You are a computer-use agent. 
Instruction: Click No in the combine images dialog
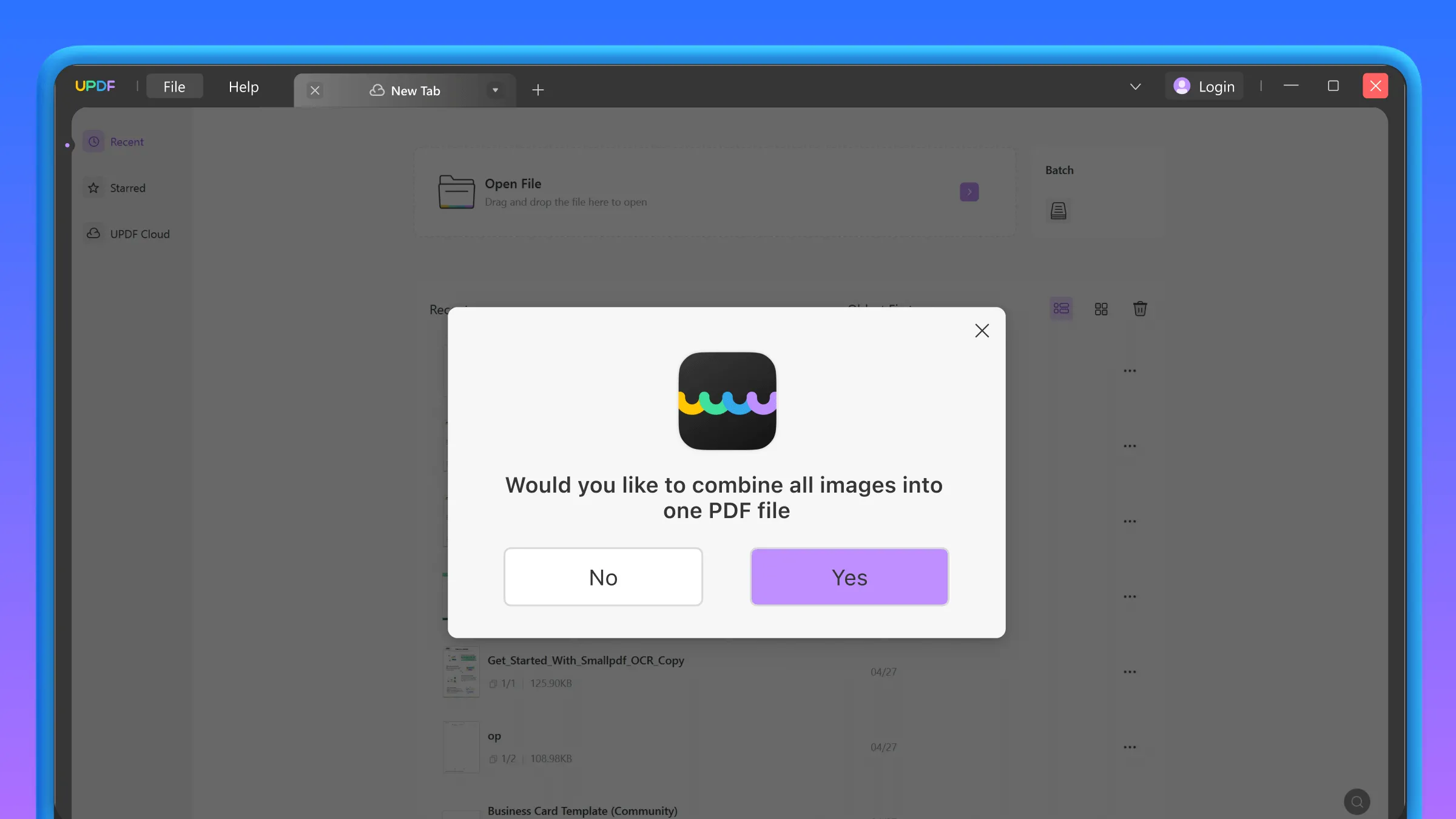[602, 576]
